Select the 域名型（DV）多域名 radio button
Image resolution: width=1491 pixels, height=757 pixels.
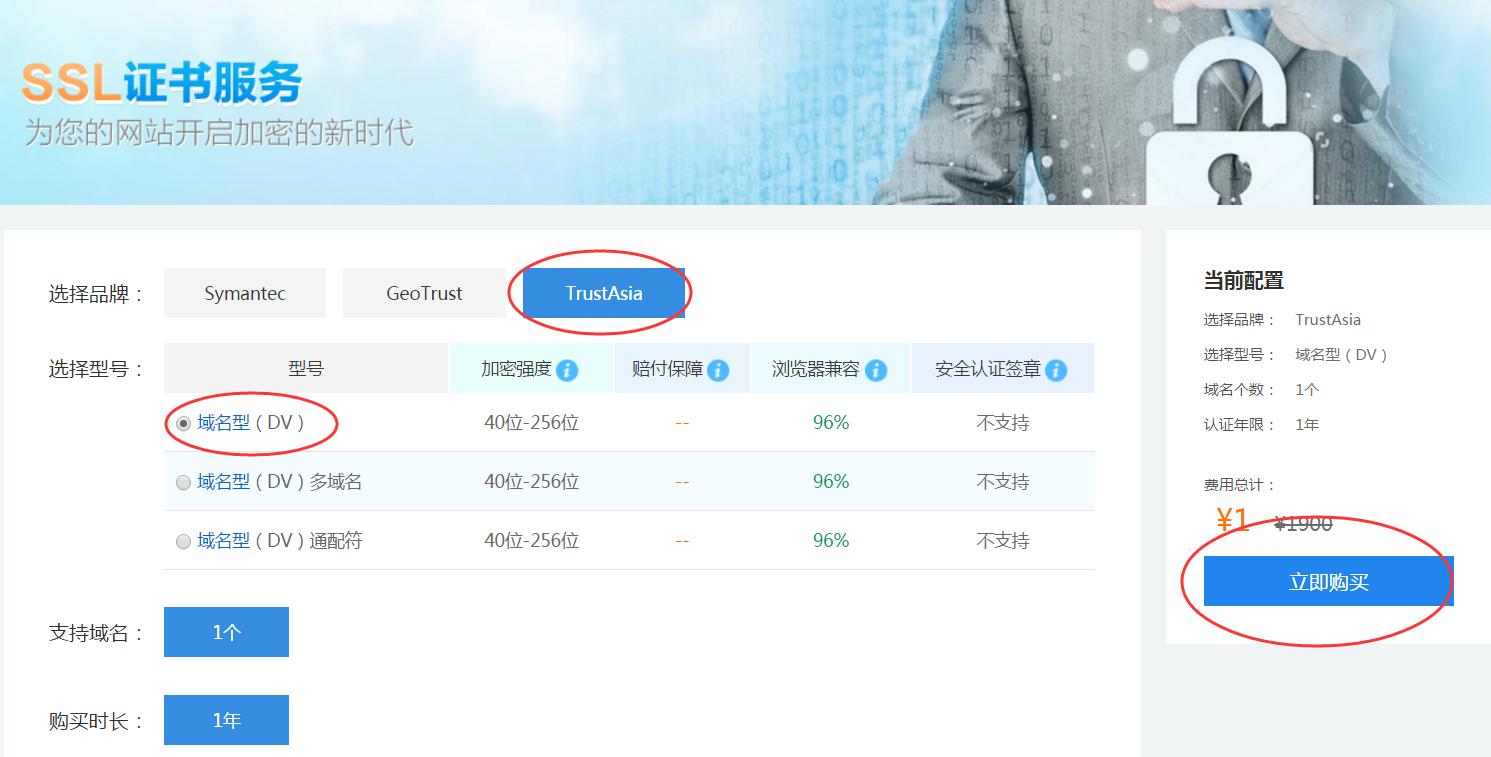[x=183, y=482]
